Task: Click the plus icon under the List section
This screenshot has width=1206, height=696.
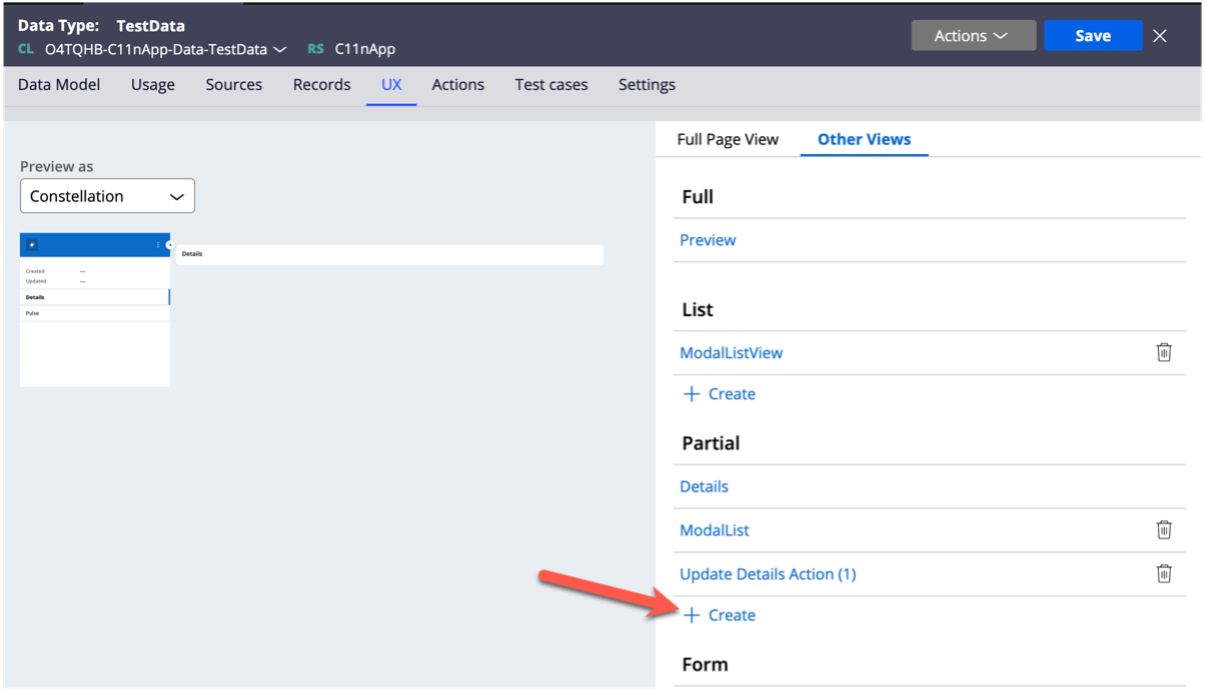Action: (x=690, y=394)
